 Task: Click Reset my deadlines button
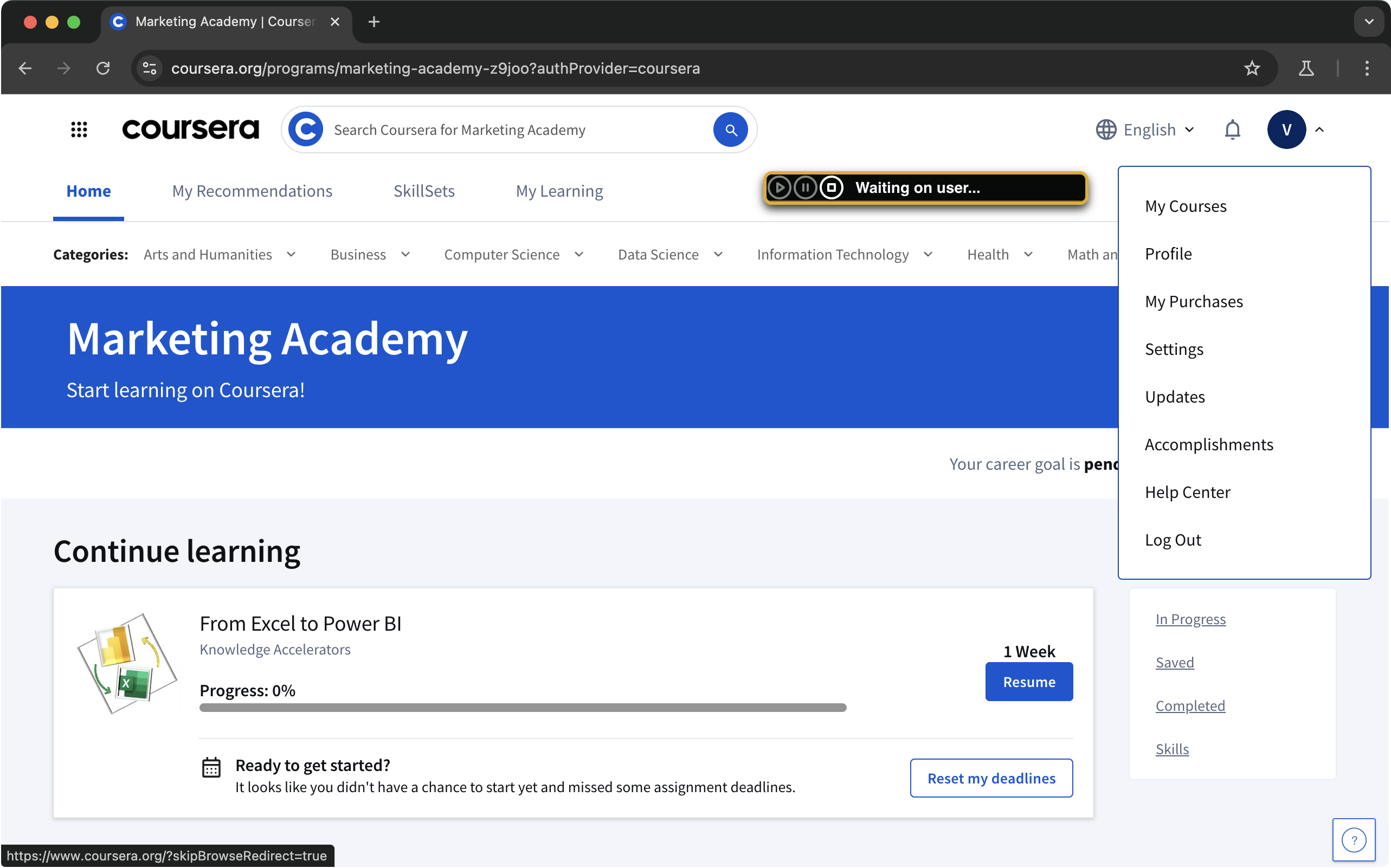991,779
